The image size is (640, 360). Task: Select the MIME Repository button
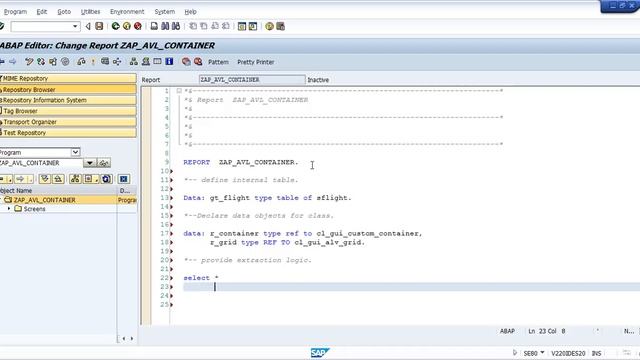68,78
